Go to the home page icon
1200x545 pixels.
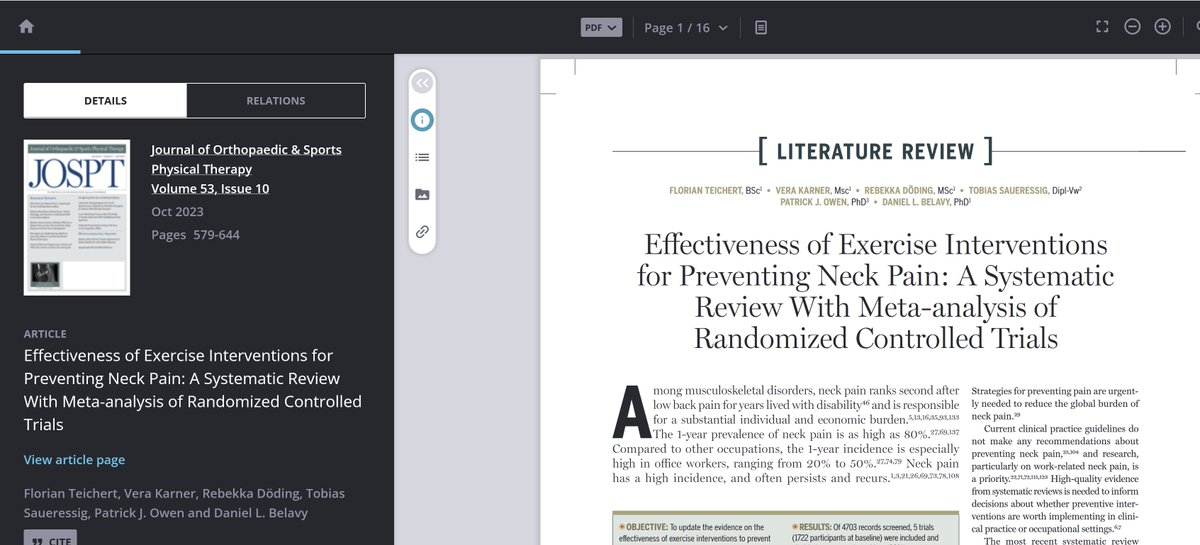26,27
